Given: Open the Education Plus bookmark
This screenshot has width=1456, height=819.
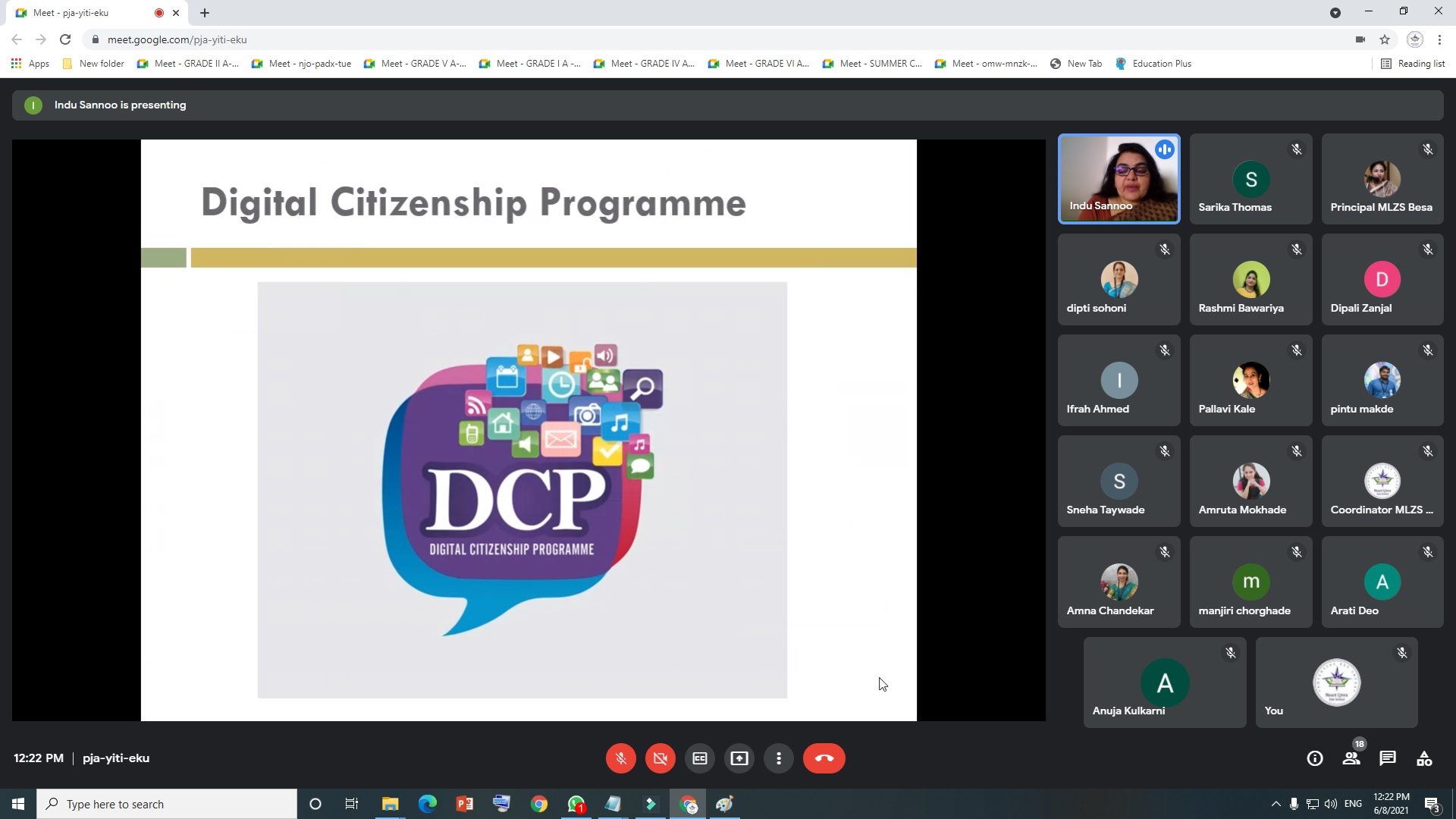Looking at the screenshot, I should [1153, 64].
